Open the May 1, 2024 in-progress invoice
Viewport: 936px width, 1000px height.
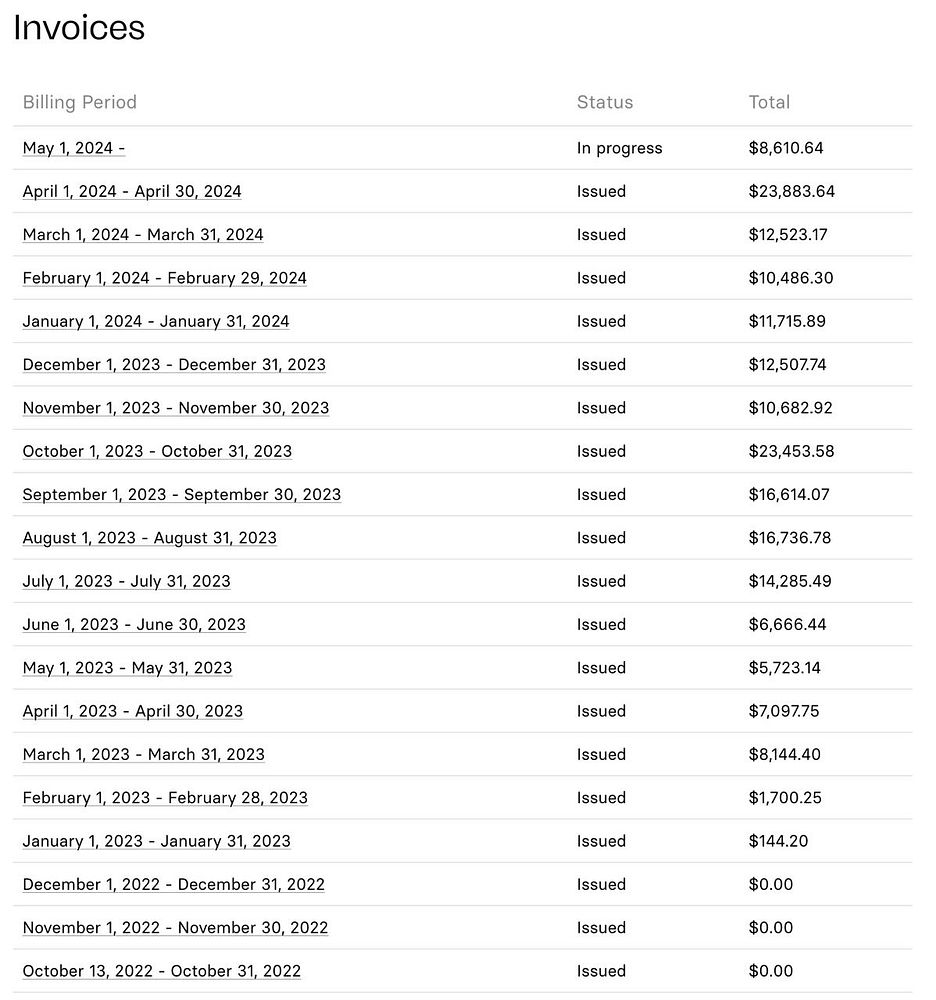(x=73, y=148)
